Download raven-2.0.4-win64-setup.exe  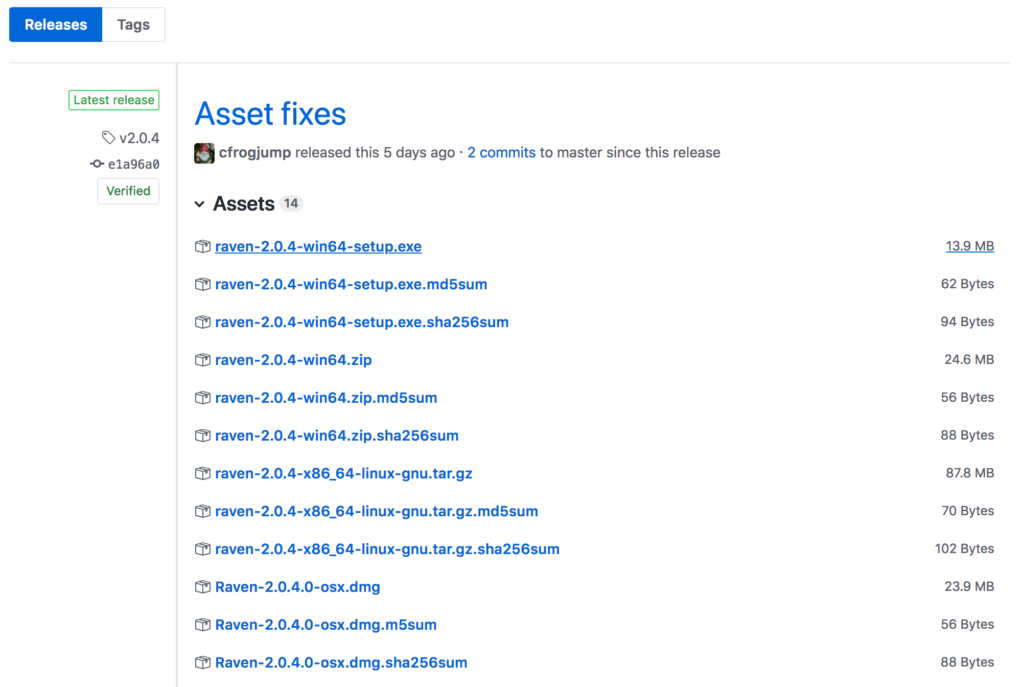318,246
